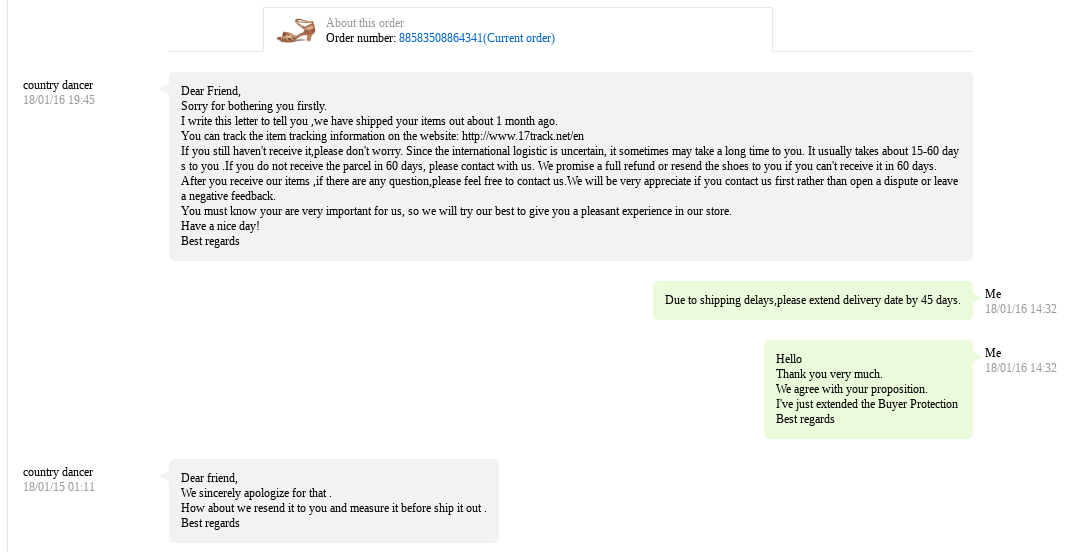Select the 'country dancer' name dated 18/01/16

[x=58, y=85]
